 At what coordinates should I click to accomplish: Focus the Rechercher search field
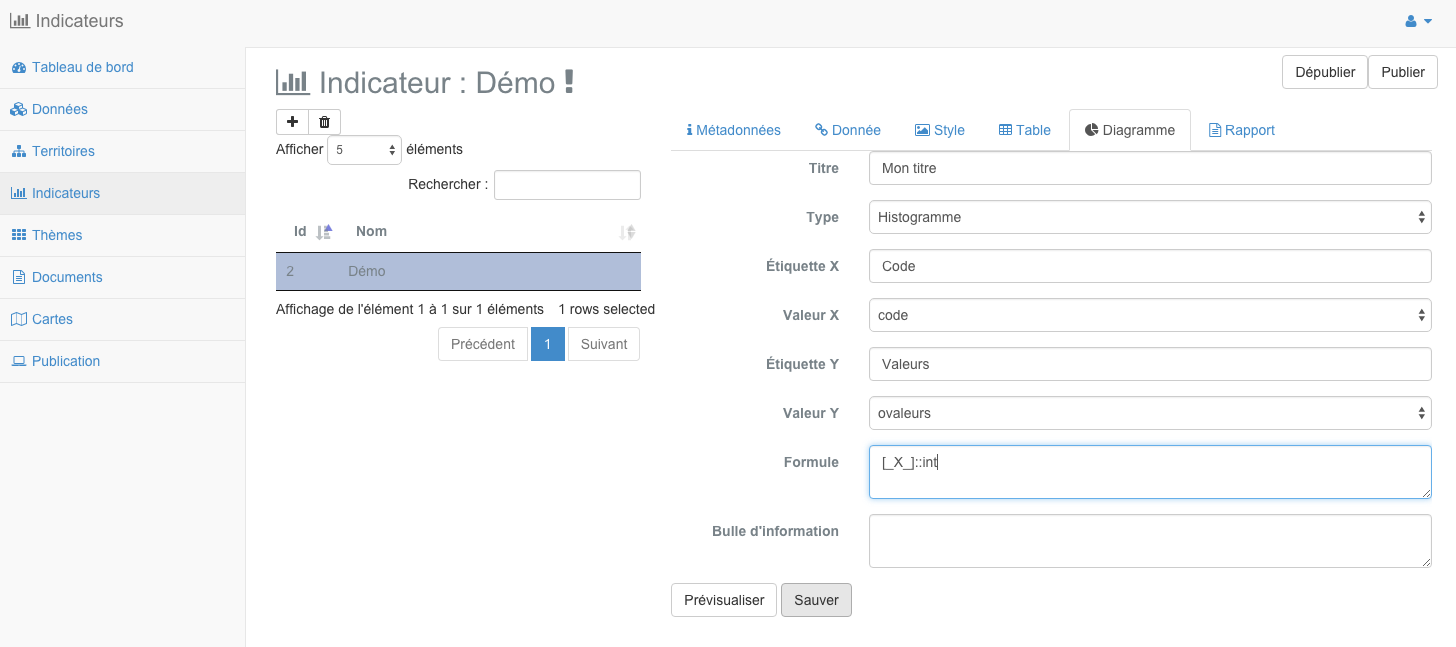click(x=567, y=185)
